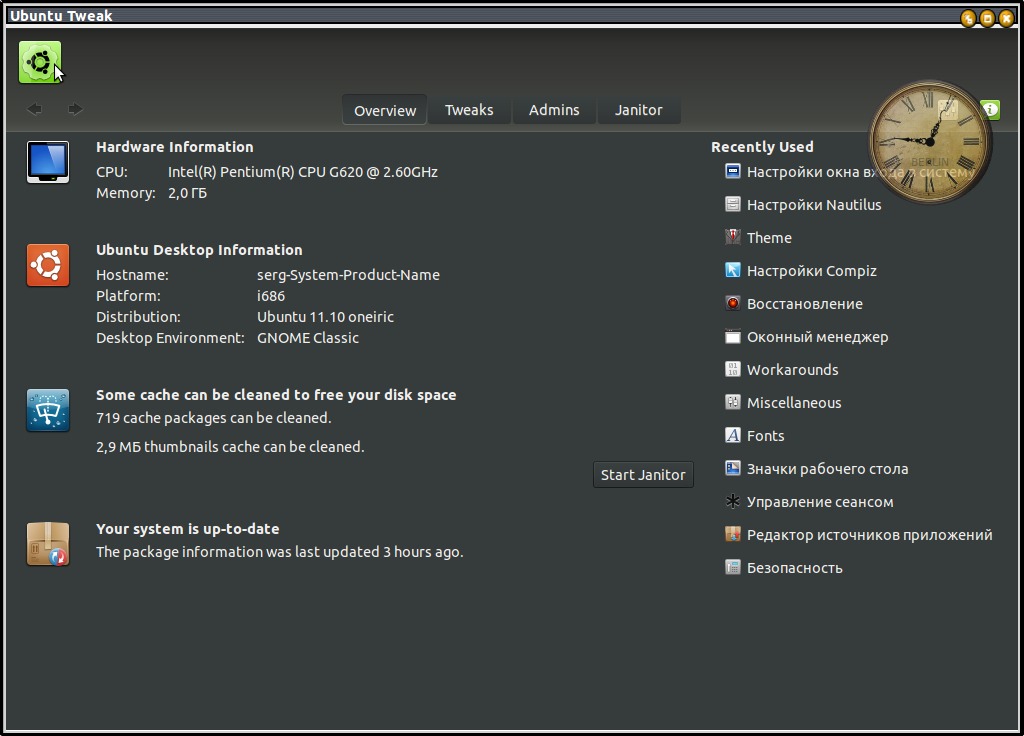
Task: Close the Ubuntu Tweak window
Action: tap(1006, 18)
